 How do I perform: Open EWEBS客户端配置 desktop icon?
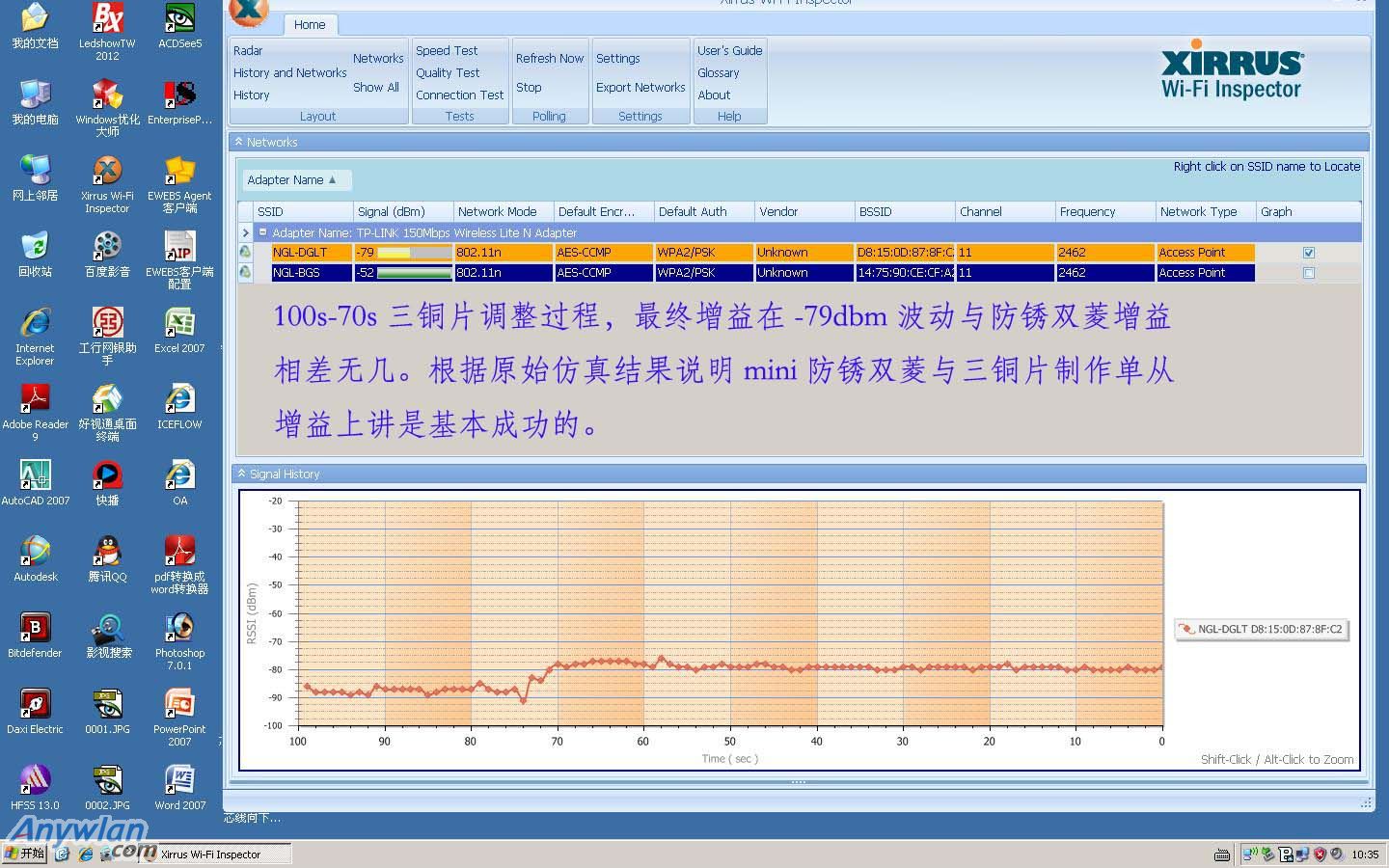click(179, 260)
